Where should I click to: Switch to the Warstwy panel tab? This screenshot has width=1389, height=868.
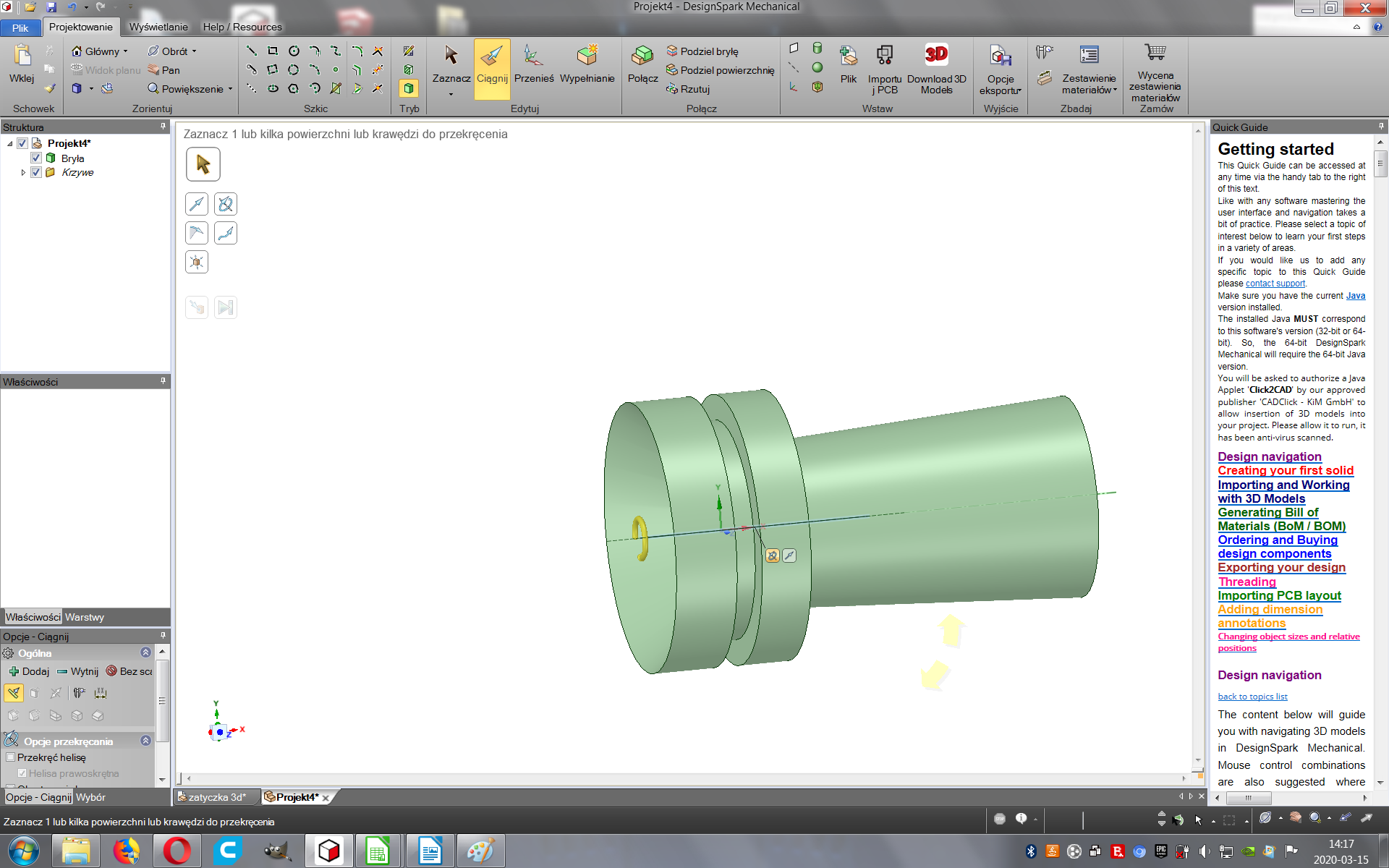tap(85, 617)
